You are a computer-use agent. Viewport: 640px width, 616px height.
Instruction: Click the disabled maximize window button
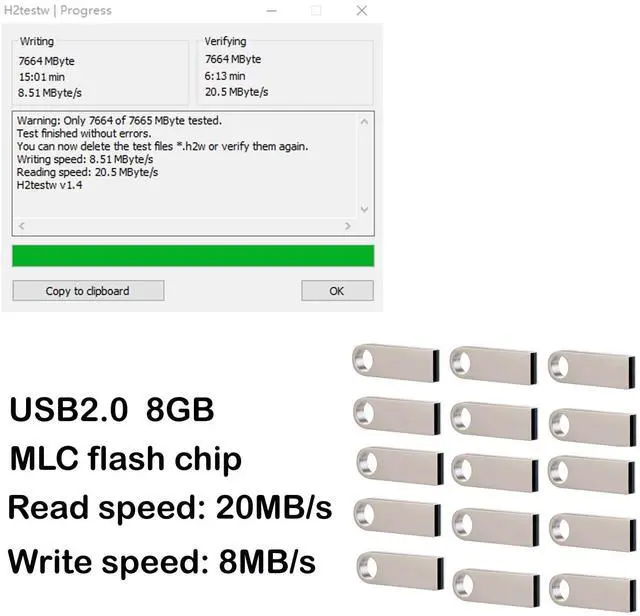click(x=316, y=11)
